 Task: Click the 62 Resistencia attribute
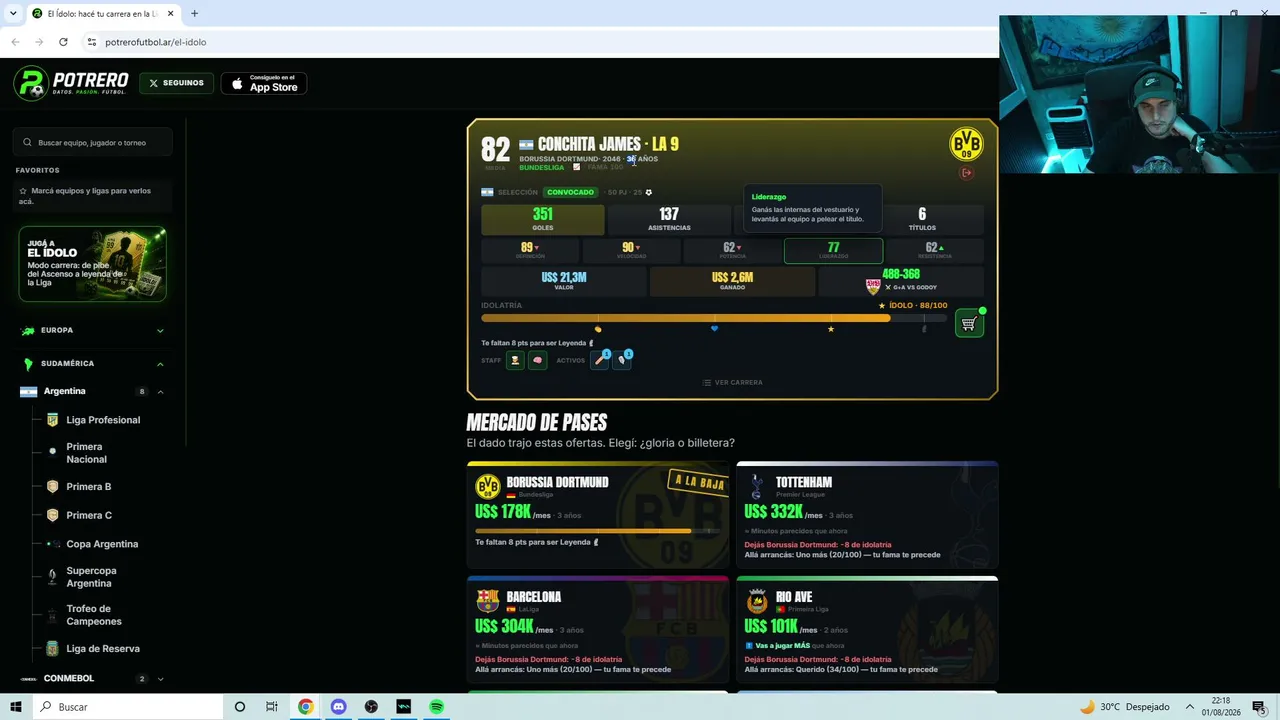935,251
